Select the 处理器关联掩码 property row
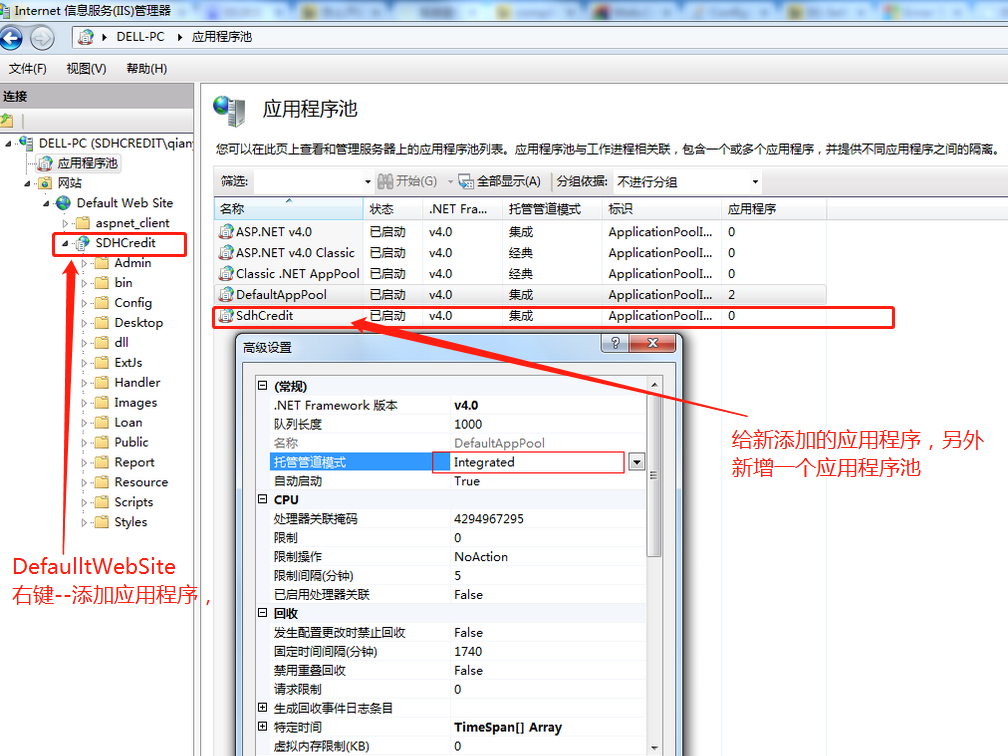This screenshot has width=1008, height=756. (x=457, y=519)
